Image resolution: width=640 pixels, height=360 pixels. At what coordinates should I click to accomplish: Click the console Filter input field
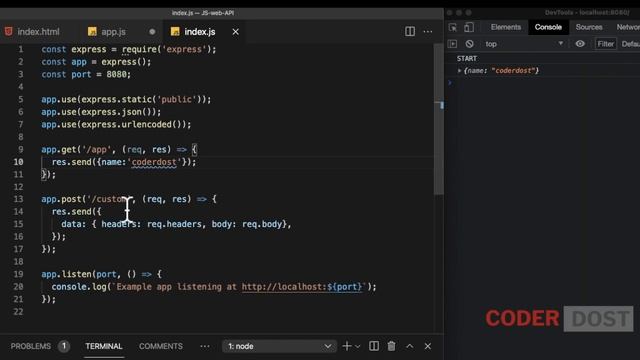[606, 44]
